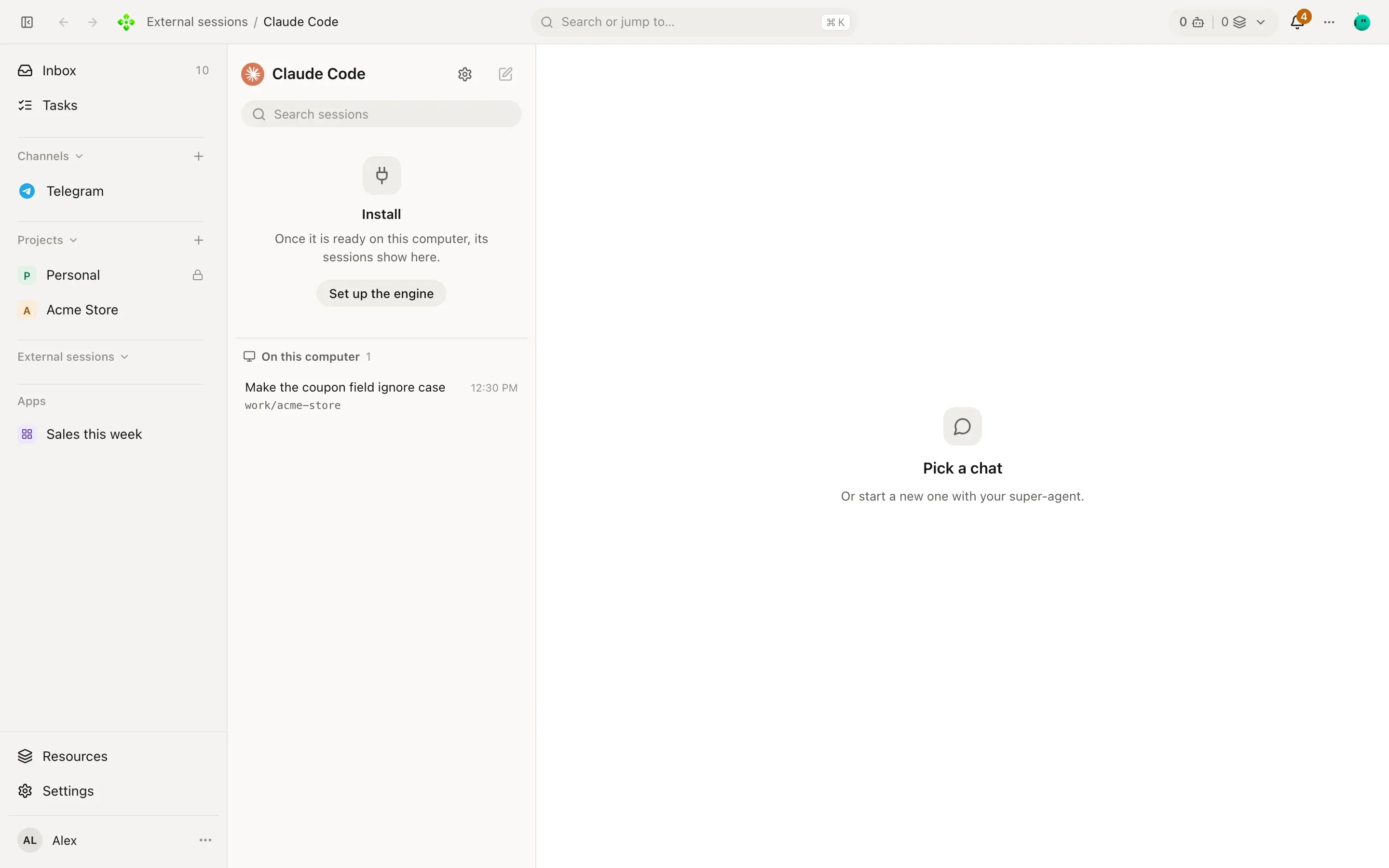Open the top bar three-dot menu
Screen dimensions: 1389x868
click(x=1329, y=22)
